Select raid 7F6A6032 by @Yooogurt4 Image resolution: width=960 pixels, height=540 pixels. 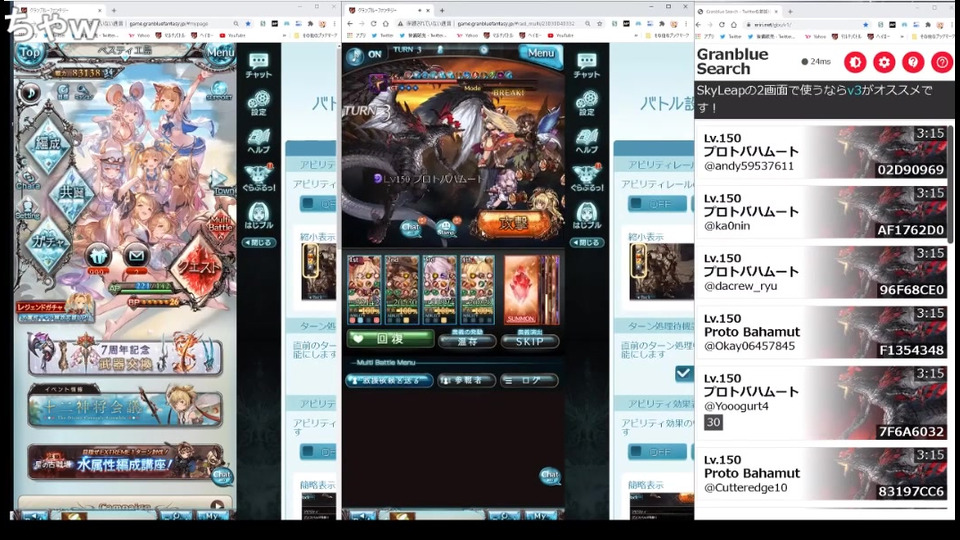[x=822, y=402]
